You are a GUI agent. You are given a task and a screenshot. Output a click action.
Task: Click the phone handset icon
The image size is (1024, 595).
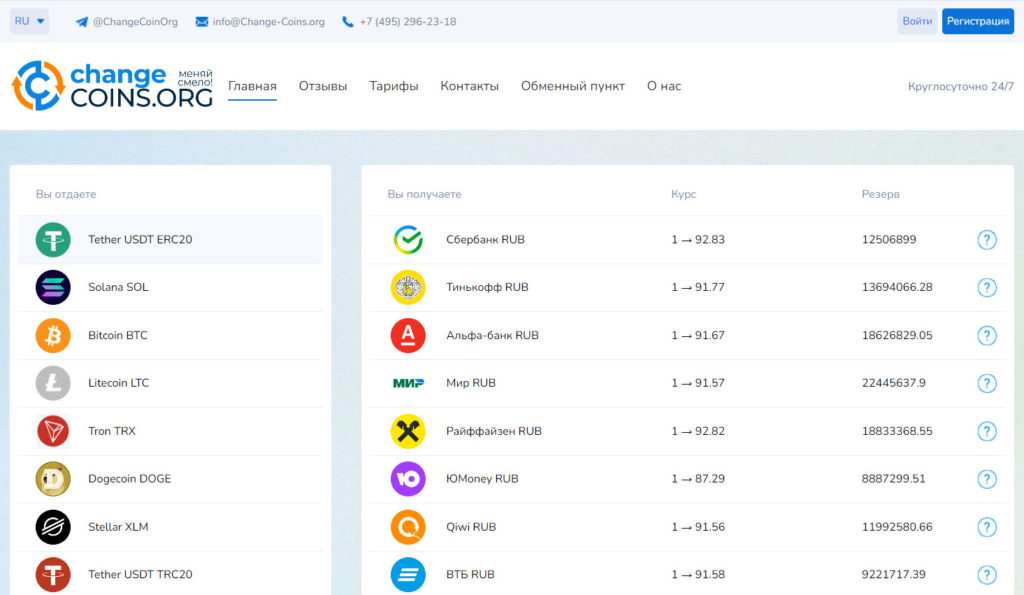(347, 22)
